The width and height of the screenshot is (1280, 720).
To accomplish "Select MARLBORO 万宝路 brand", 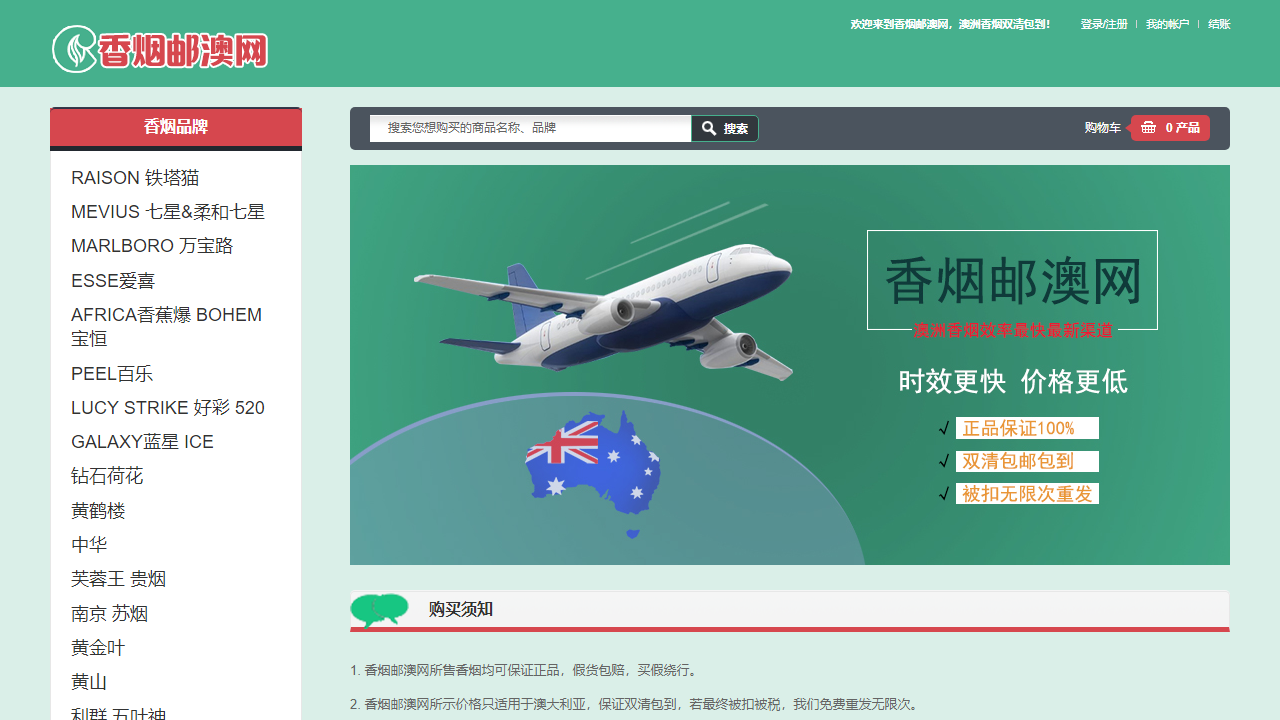I will click(x=152, y=246).
